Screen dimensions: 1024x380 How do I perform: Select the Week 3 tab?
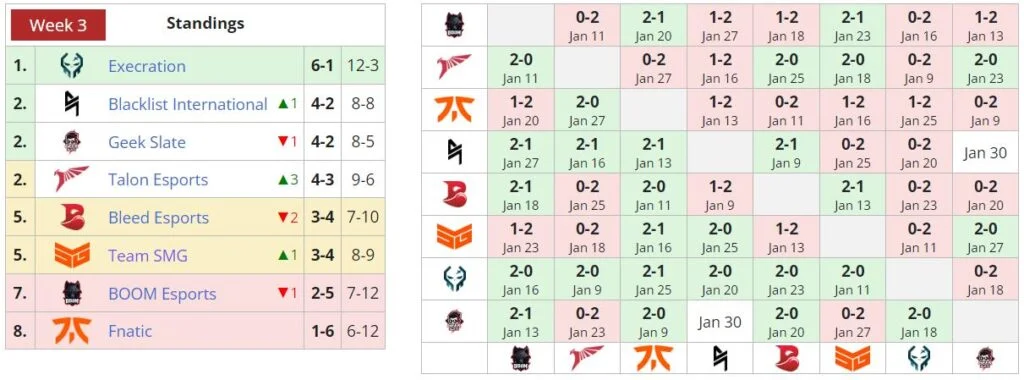point(58,25)
